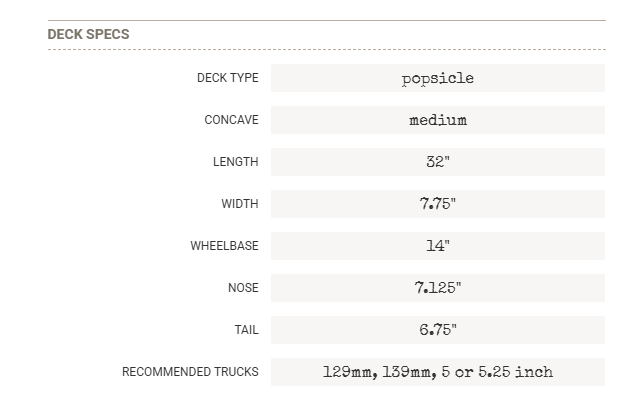This screenshot has width=623, height=402.
Task: Click the RECOMMENDED TRUCKS label
Action: click(190, 372)
